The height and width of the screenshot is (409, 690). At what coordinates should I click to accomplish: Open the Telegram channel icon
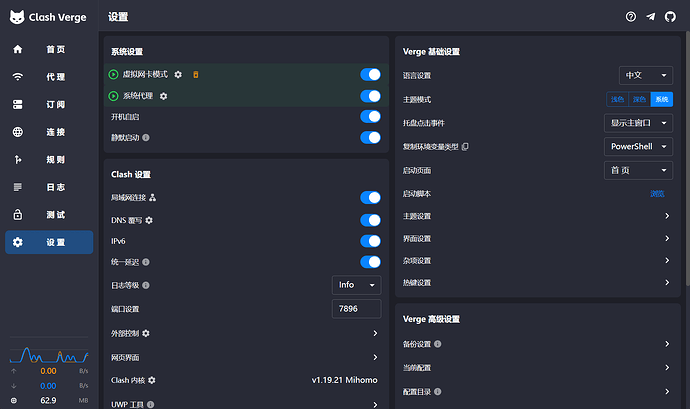[650, 17]
